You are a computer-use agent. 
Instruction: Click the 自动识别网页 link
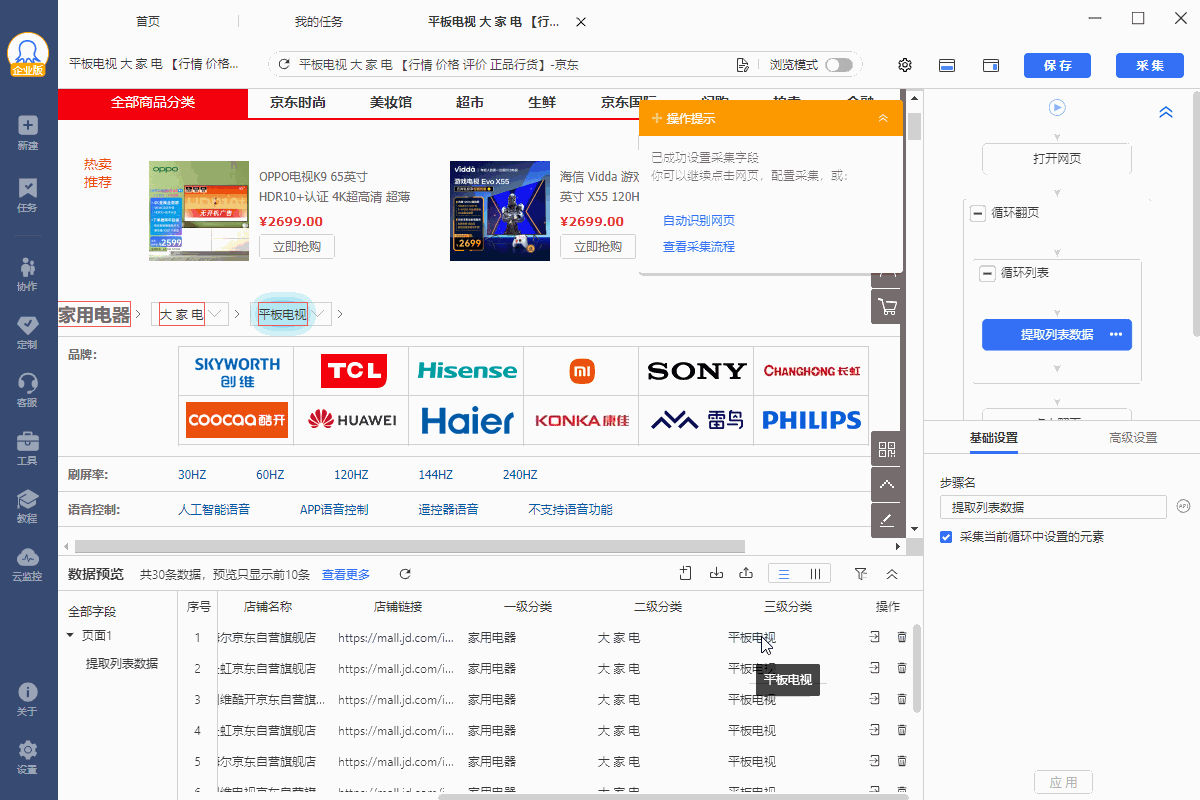699,221
